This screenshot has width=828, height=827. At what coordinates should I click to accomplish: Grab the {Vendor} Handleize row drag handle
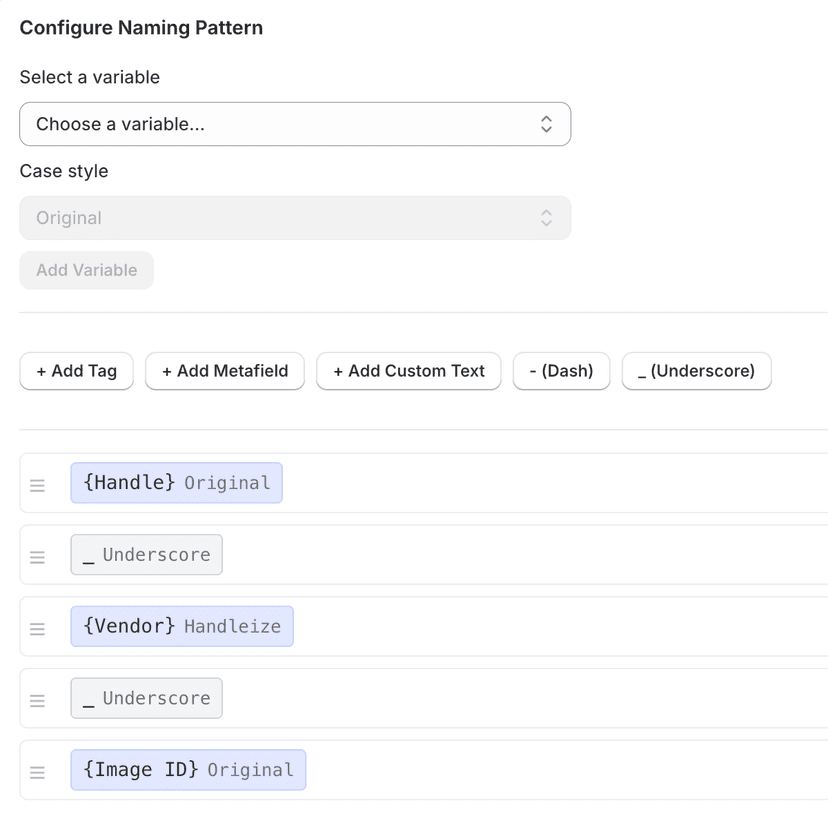[38, 628]
